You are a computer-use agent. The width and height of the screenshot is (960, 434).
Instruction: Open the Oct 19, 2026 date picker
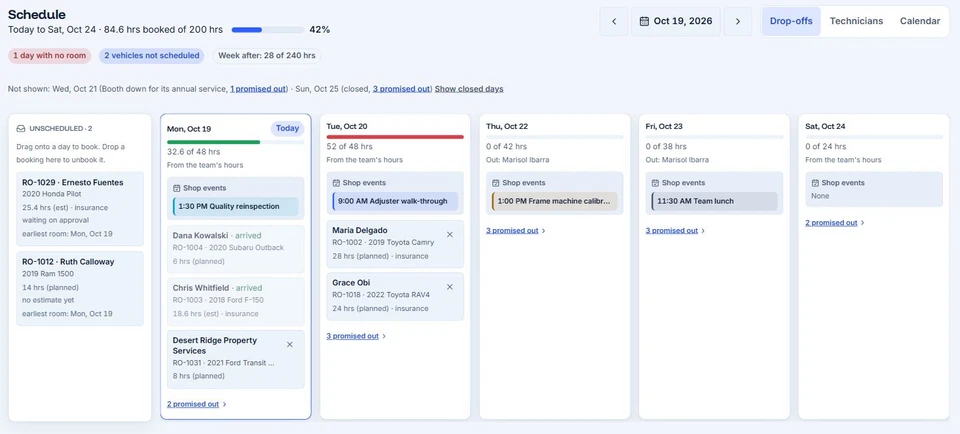(x=676, y=21)
